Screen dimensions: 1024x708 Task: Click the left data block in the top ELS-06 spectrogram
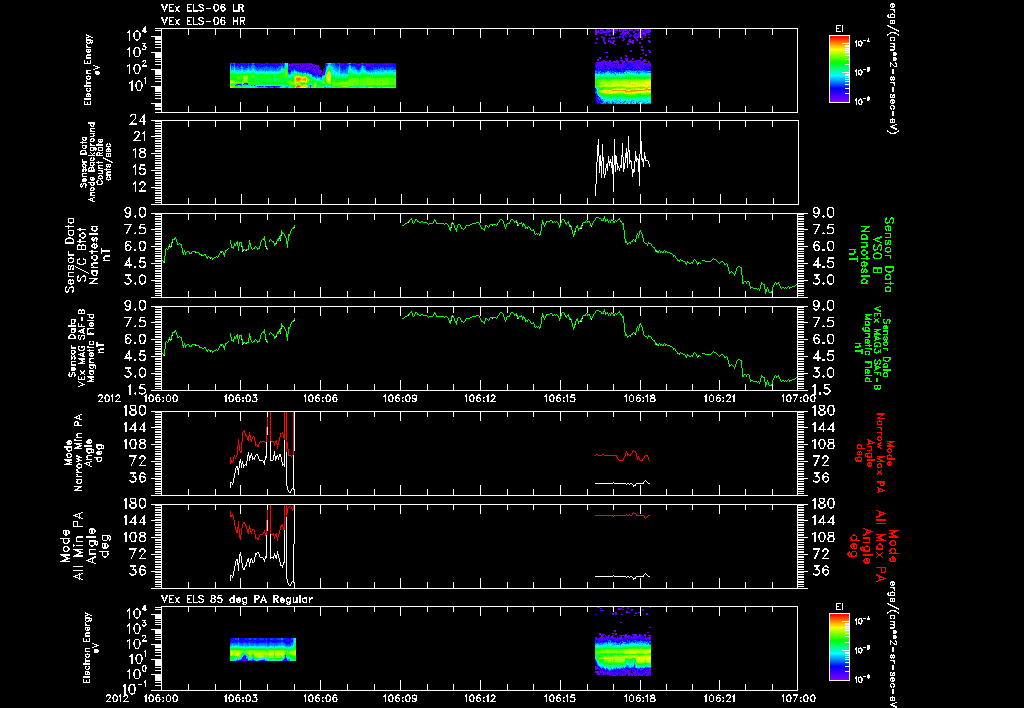[313, 75]
